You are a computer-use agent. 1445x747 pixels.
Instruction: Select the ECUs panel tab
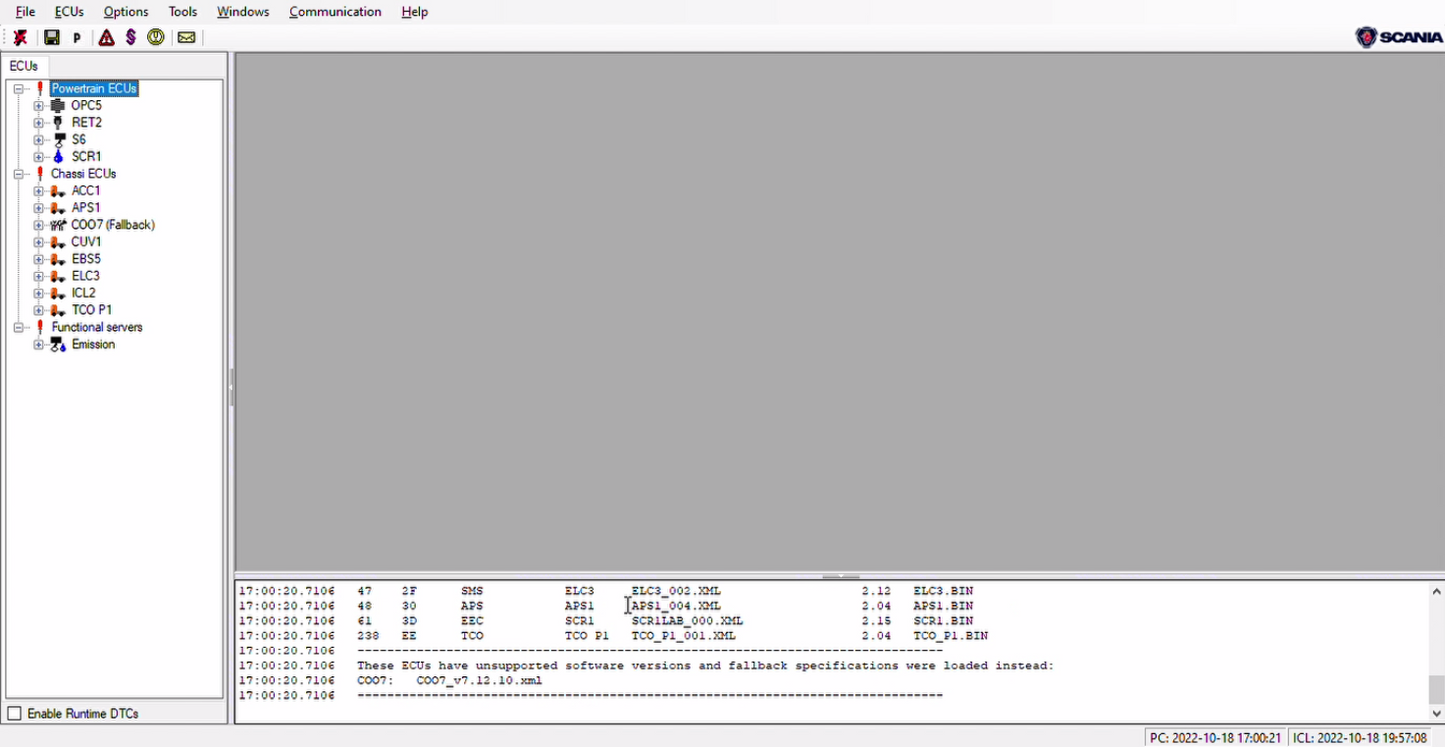(x=24, y=66)
